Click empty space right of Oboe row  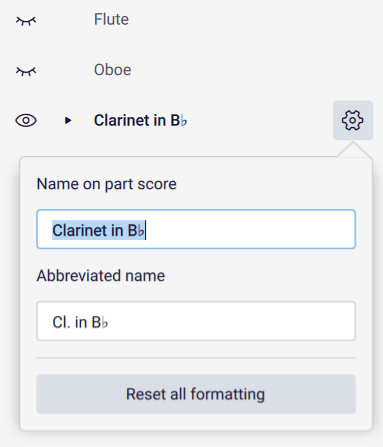click(x=253, y=70)
